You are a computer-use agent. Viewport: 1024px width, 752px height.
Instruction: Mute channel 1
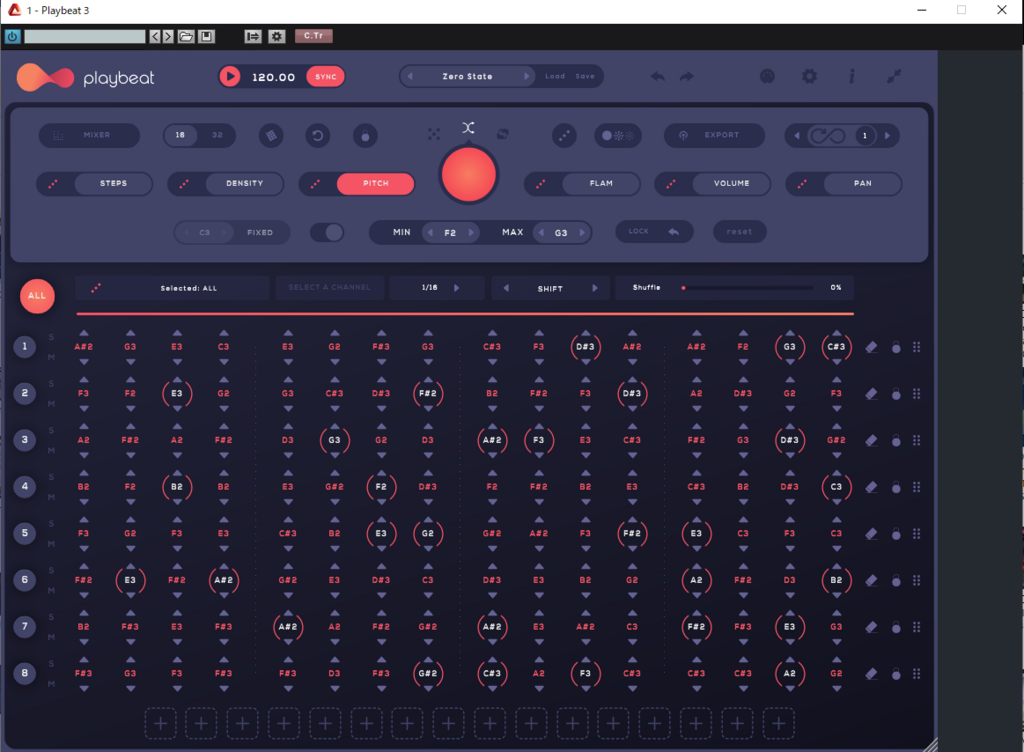tap(51, 357)
